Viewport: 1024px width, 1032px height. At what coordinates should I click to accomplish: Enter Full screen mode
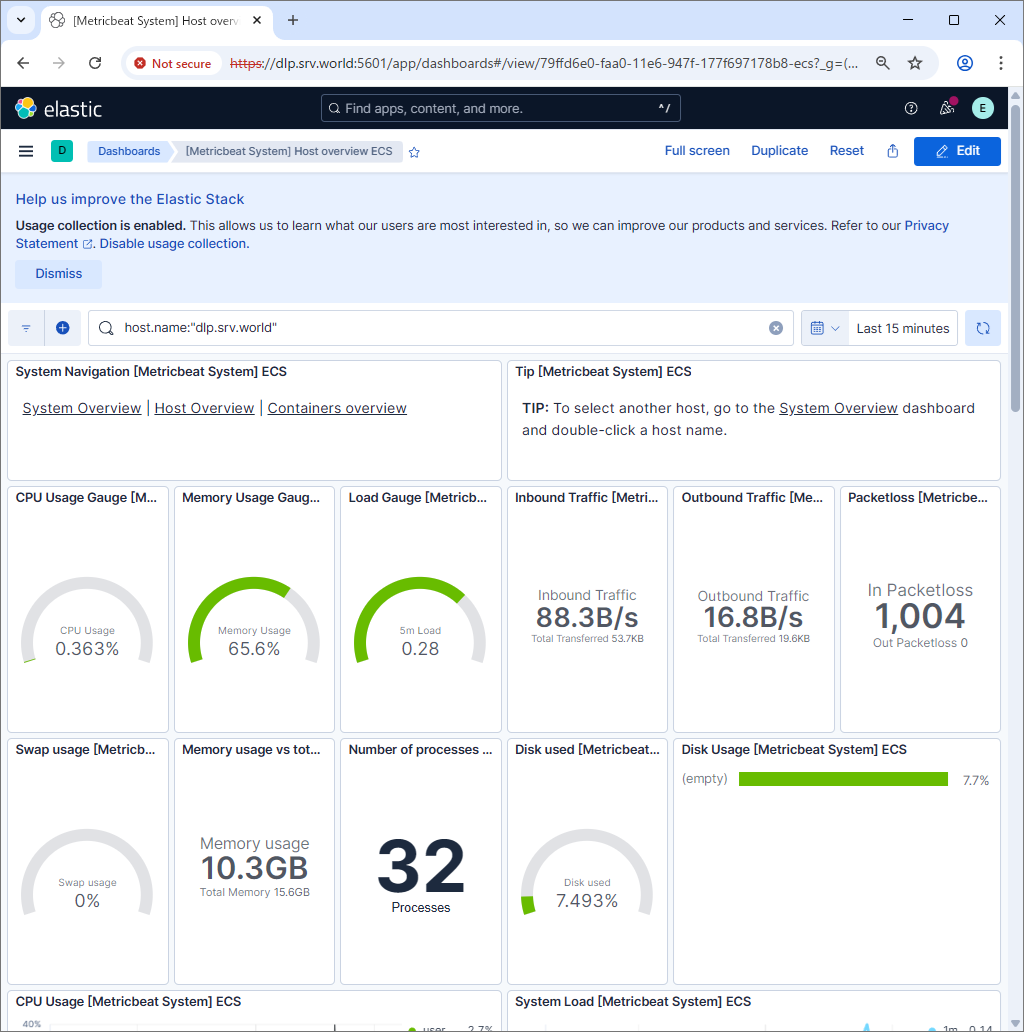coord(697,151)
